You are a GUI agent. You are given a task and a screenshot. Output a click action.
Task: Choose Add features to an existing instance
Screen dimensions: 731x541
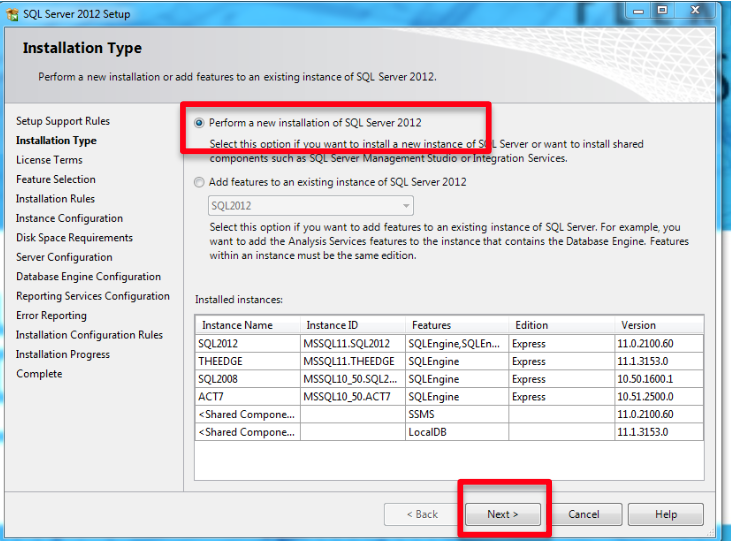tap(200, 182)
